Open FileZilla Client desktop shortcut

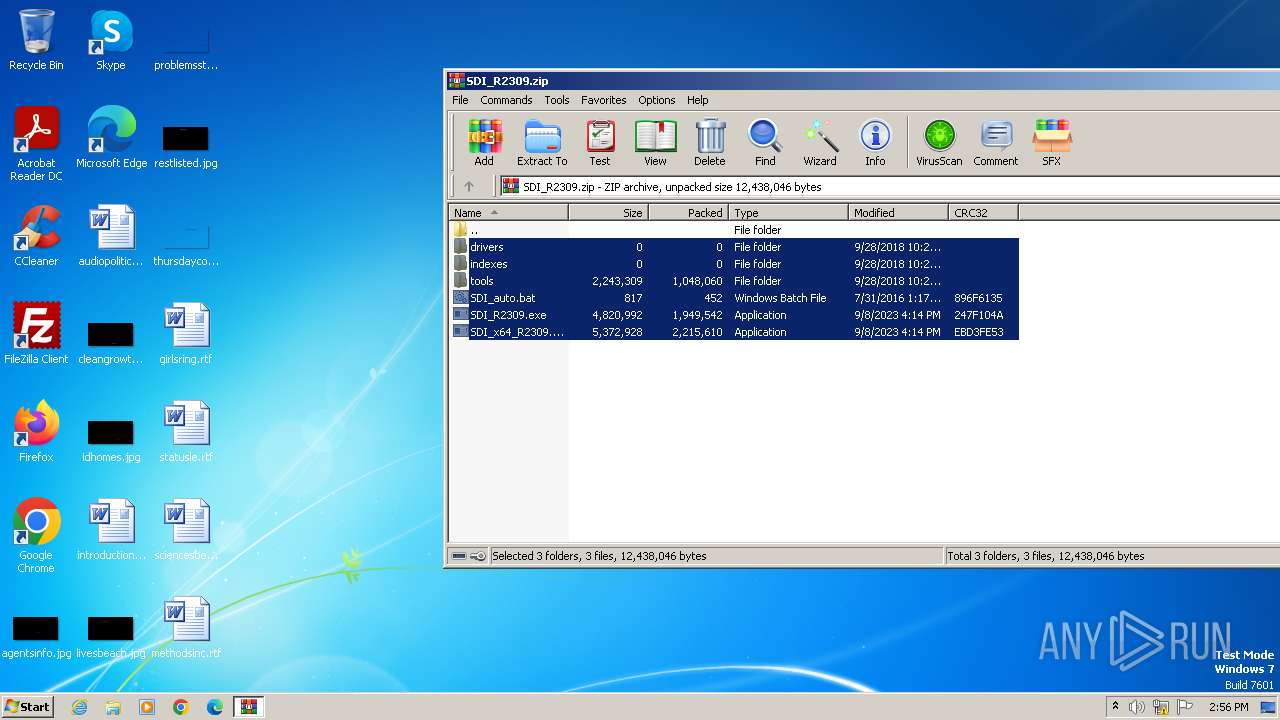(36, 334)
